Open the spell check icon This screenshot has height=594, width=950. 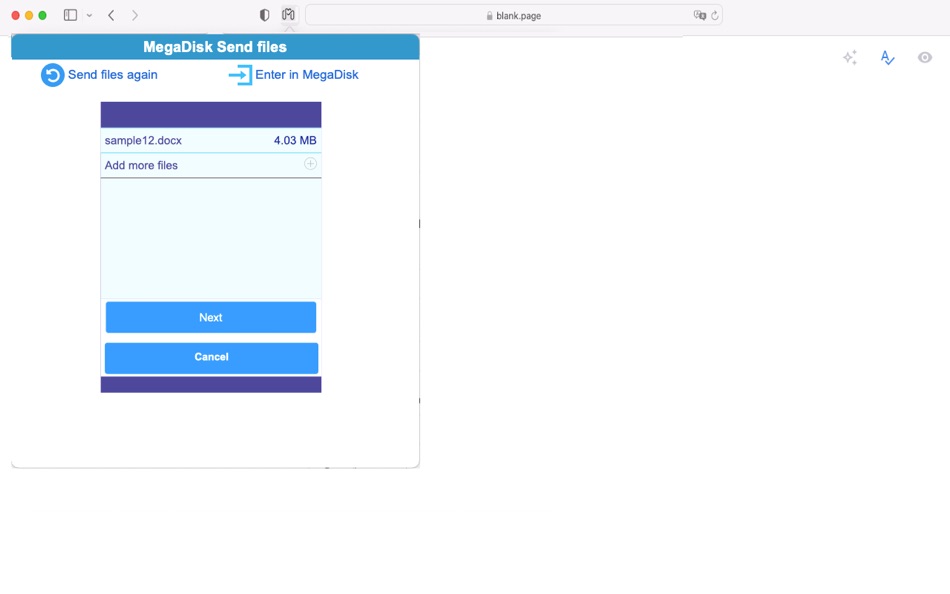pyautogui.click(x=887, y=58)
